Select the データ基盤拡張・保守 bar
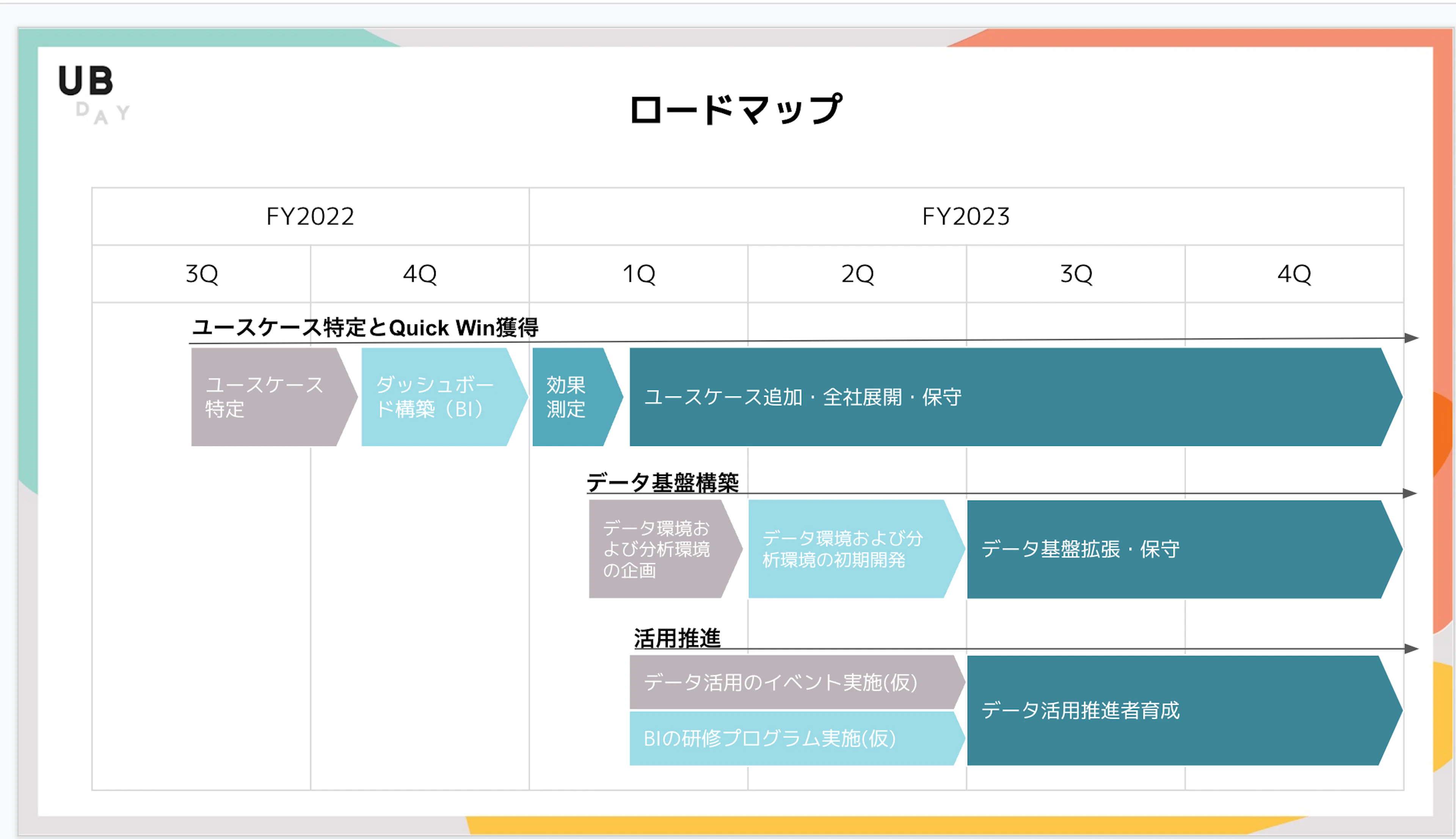Image resolution: width=1456 pixels, height=839 pixels. coord(1185,548)
